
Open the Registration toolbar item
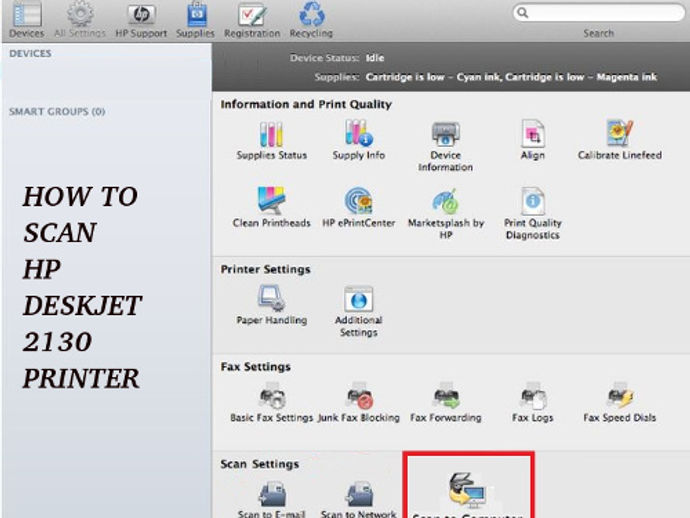[252, 19]
